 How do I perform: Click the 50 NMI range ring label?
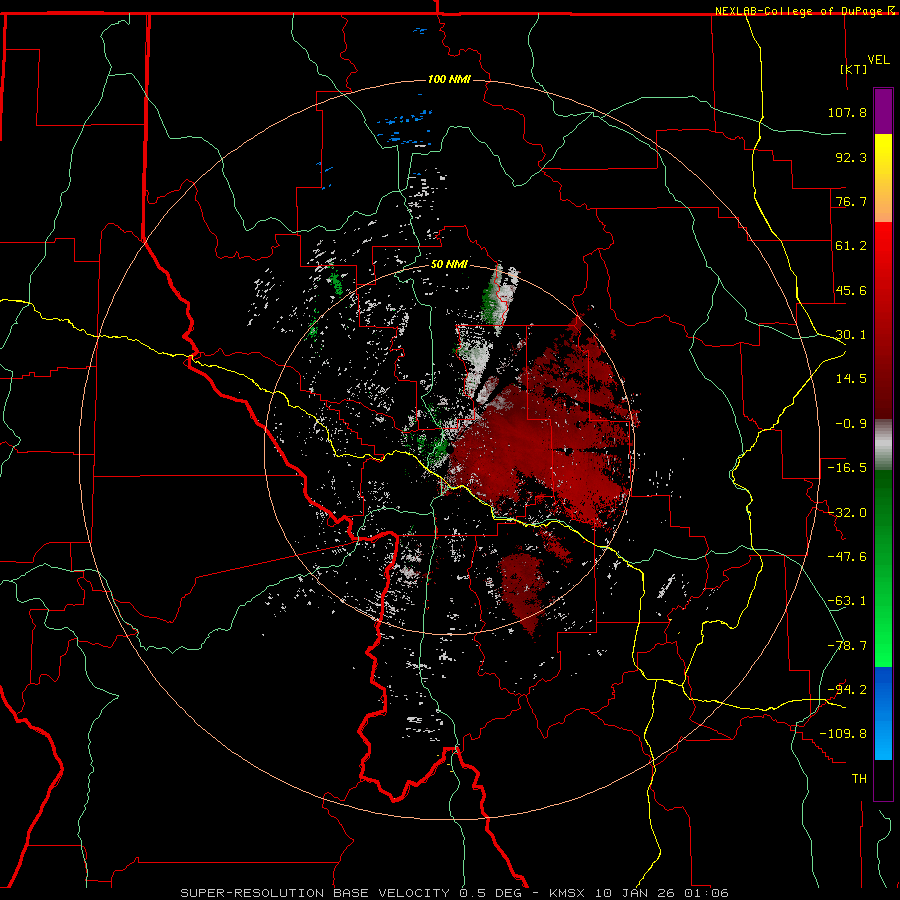point(449,264)
